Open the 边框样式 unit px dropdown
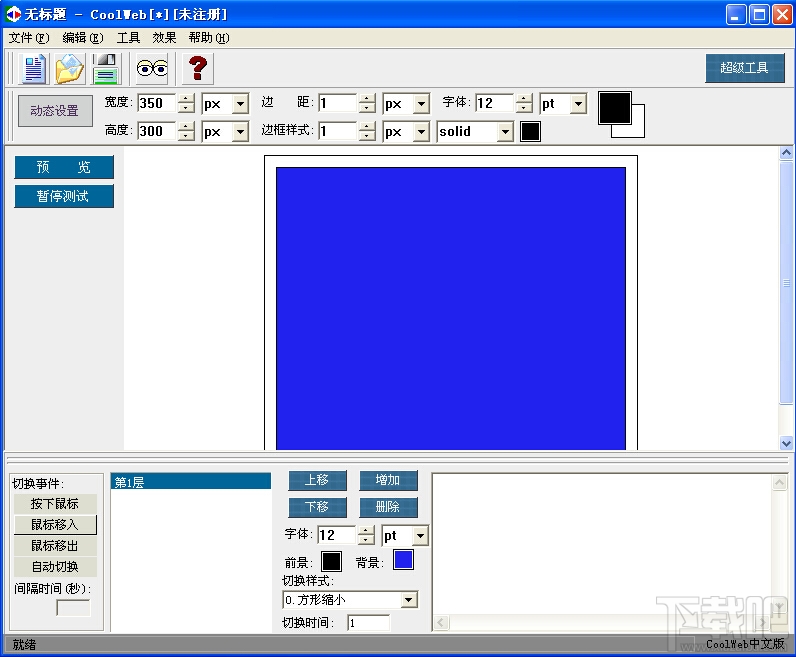The height and width of the screenshot is (657, 796). [x=421, y=132]
